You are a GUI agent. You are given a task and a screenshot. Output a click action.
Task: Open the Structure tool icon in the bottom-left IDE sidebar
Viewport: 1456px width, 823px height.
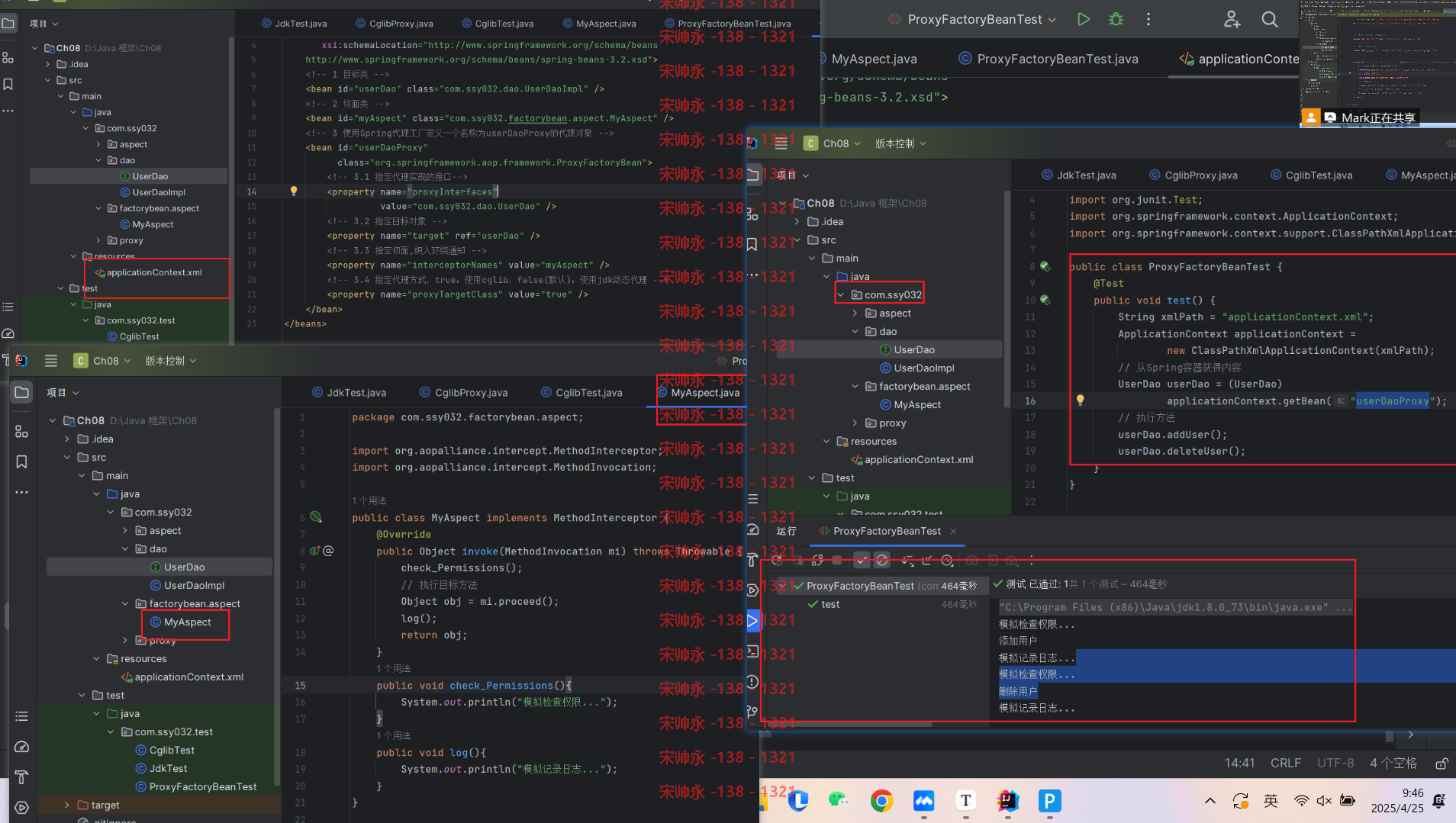tap(21, 432)
